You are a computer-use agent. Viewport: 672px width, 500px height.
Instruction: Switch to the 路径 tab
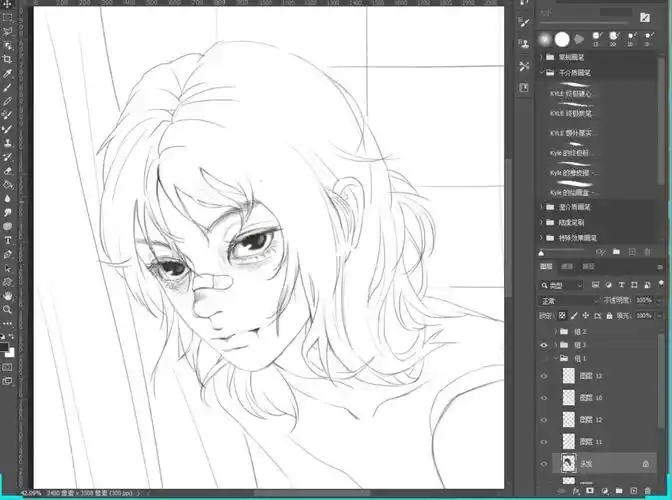pos(588,267)
